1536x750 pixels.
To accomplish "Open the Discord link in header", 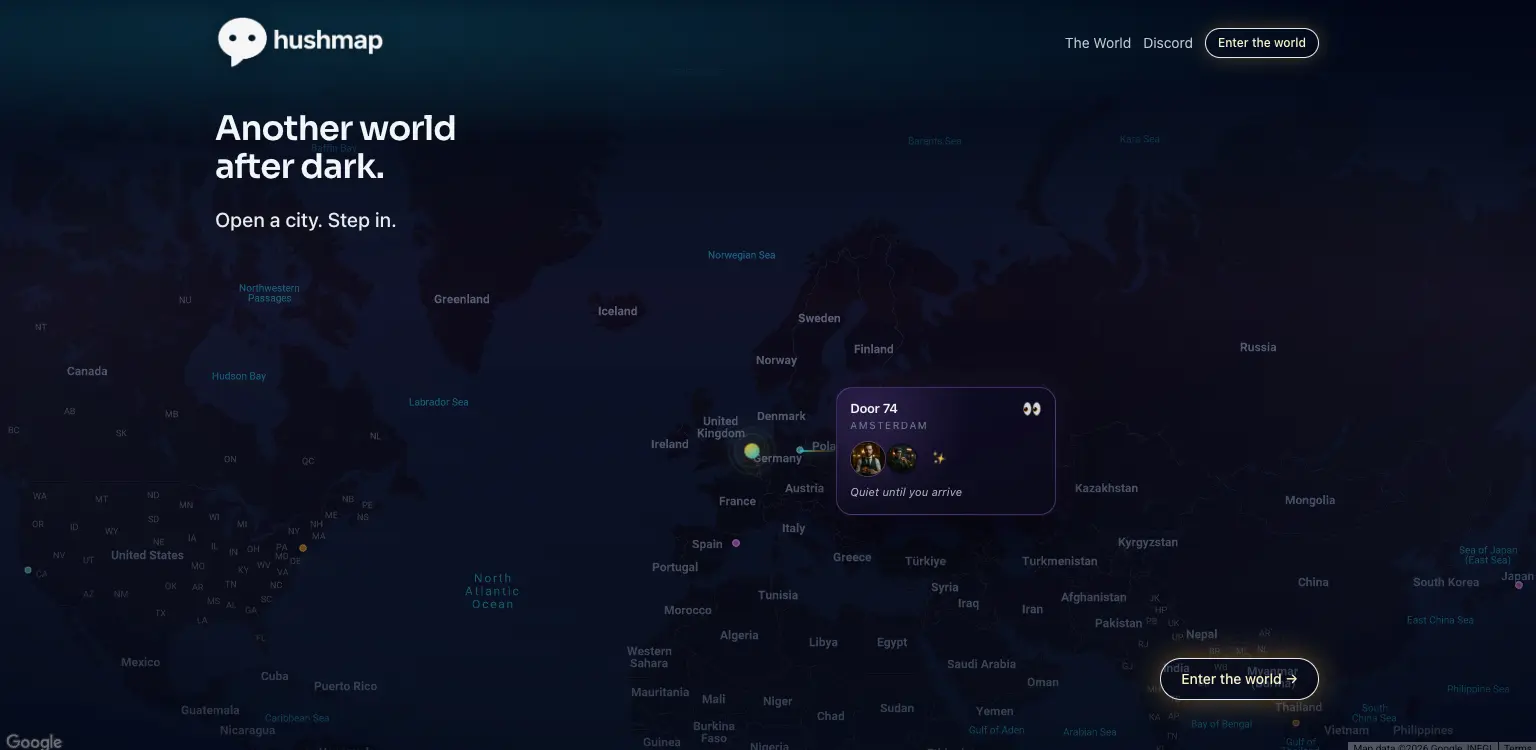I will 1167,43.
